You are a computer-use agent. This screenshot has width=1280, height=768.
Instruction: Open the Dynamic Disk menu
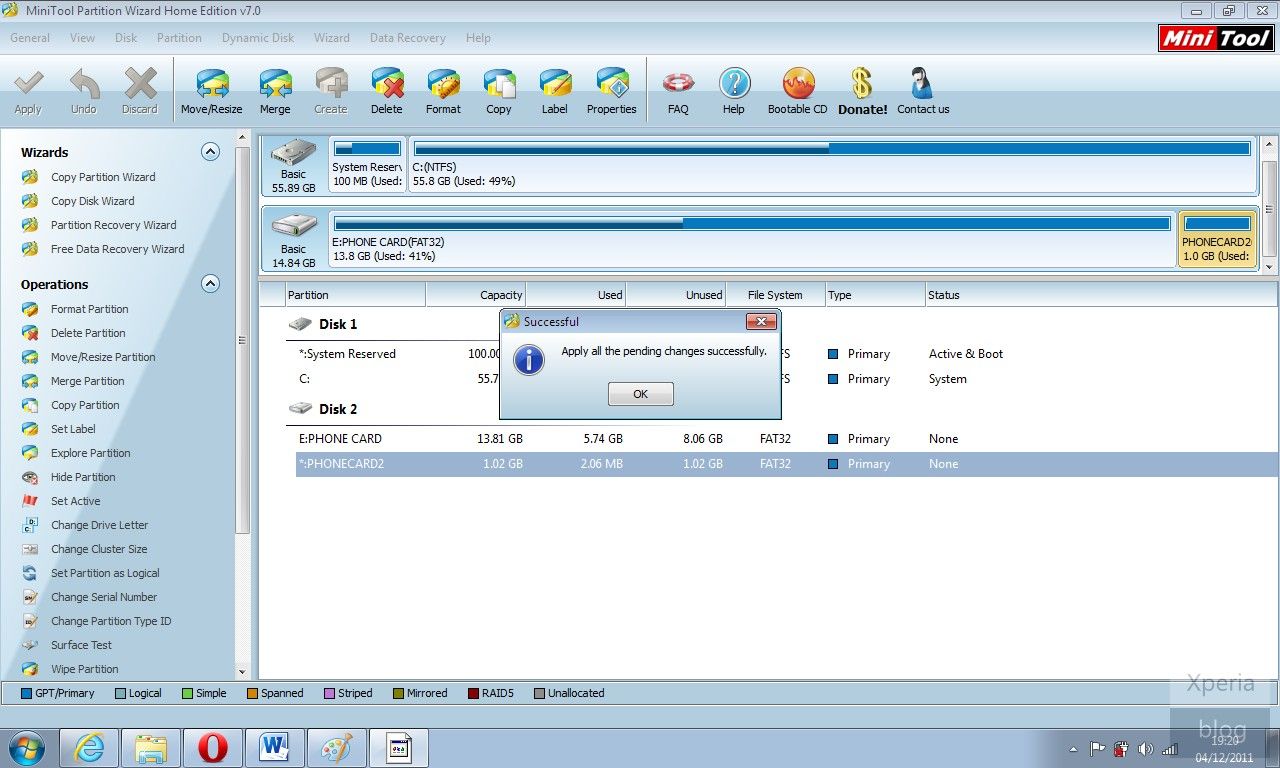(258, 38)
